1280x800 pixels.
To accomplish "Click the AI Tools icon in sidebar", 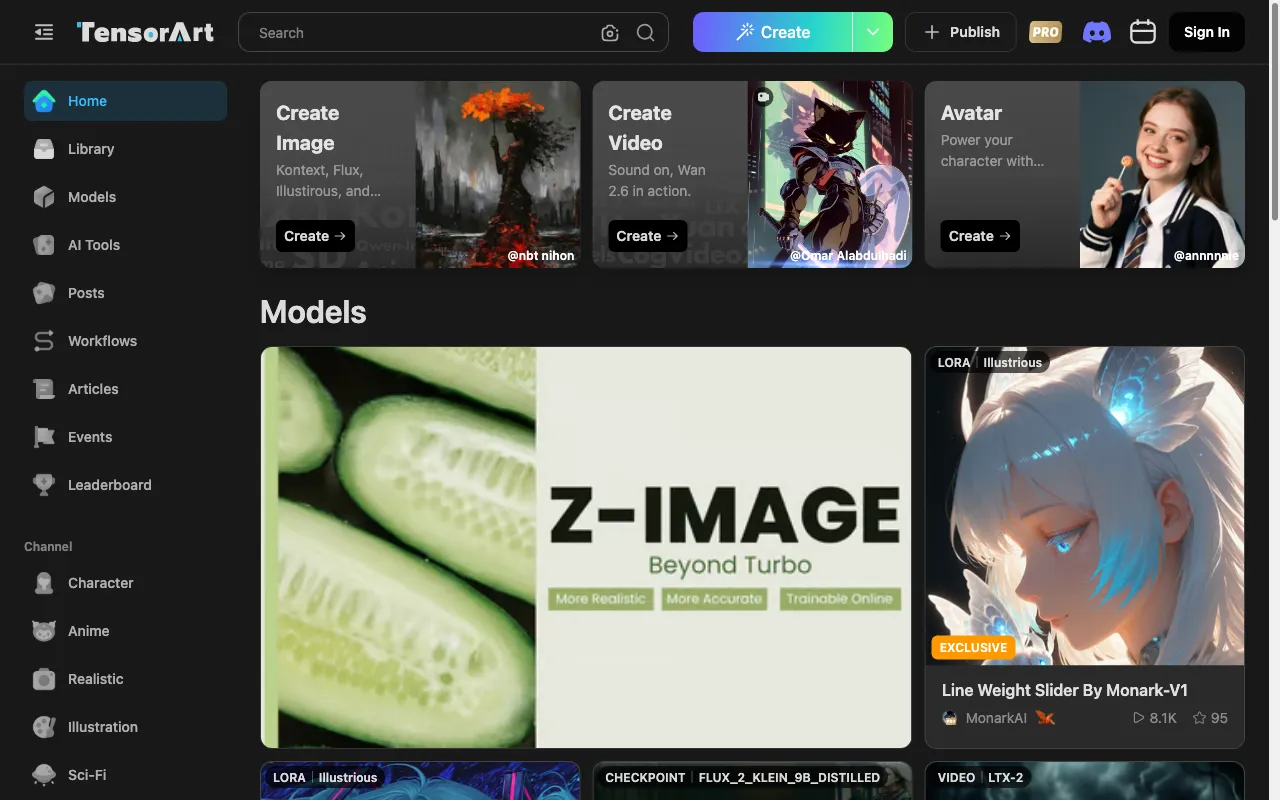I will click(44, 245).
